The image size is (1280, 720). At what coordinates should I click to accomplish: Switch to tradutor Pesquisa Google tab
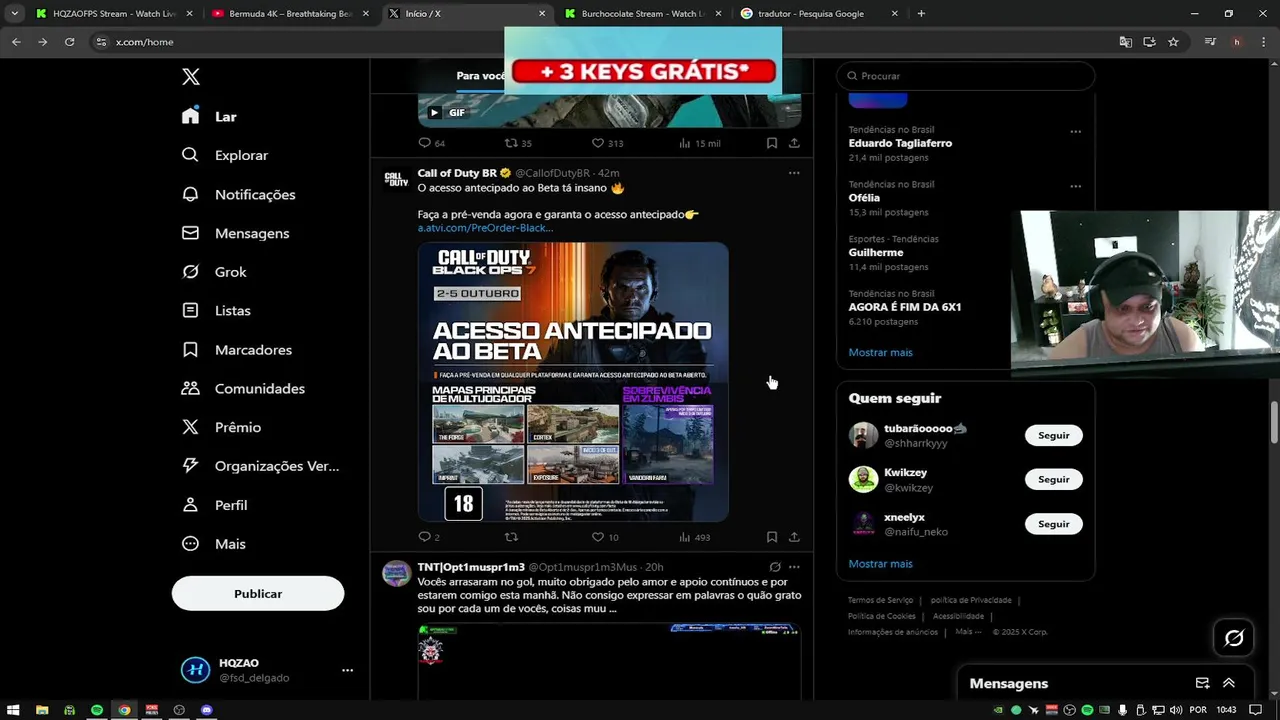point(819,14)
